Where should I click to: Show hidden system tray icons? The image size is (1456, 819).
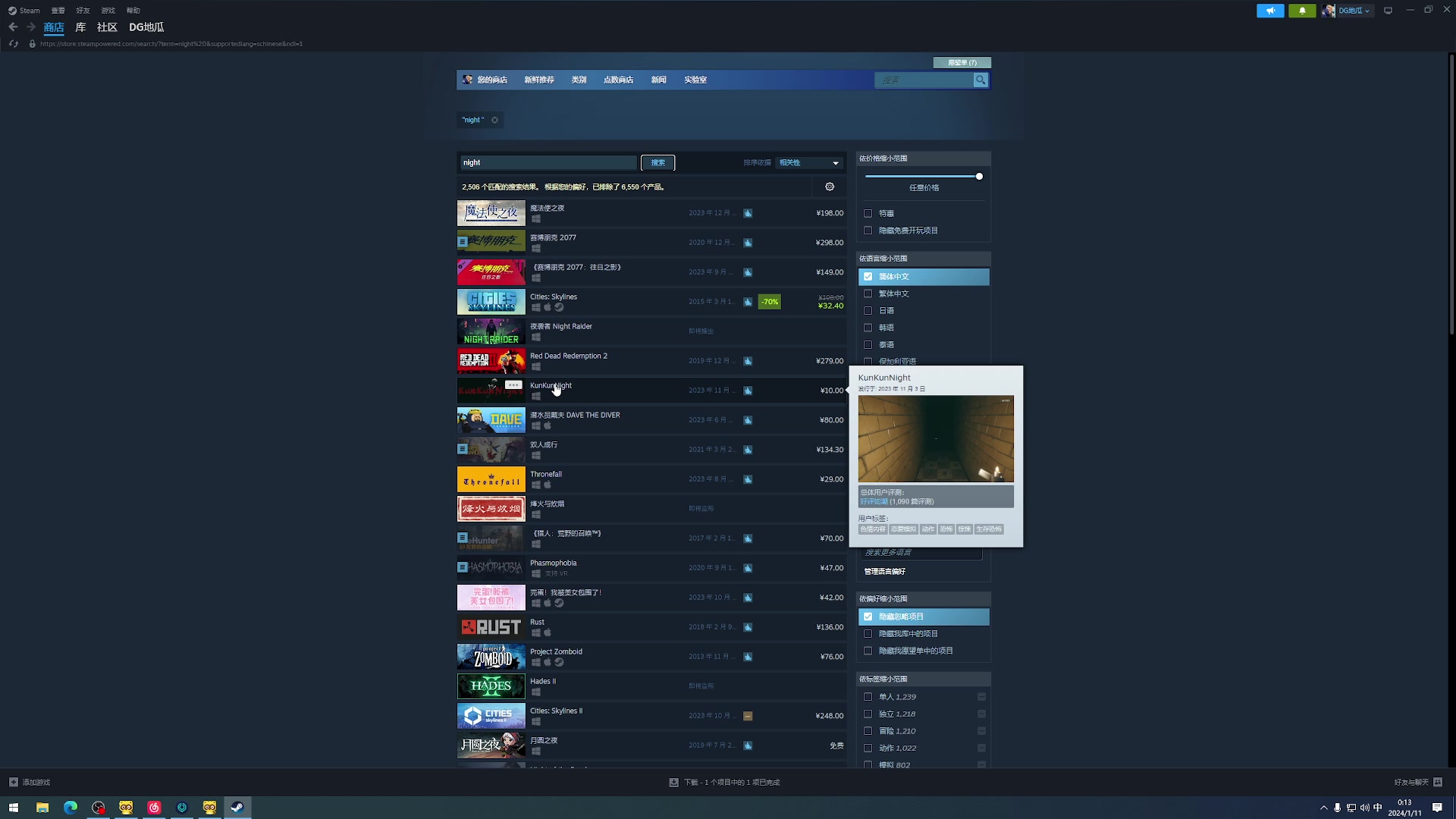click(1324, 808)
